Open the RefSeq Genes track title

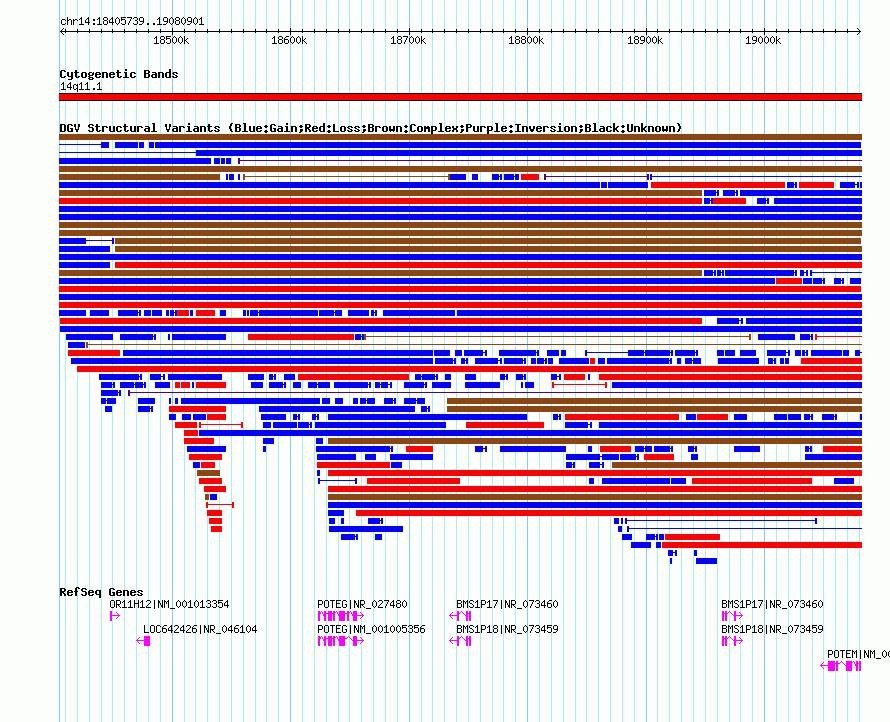(101, 592)
